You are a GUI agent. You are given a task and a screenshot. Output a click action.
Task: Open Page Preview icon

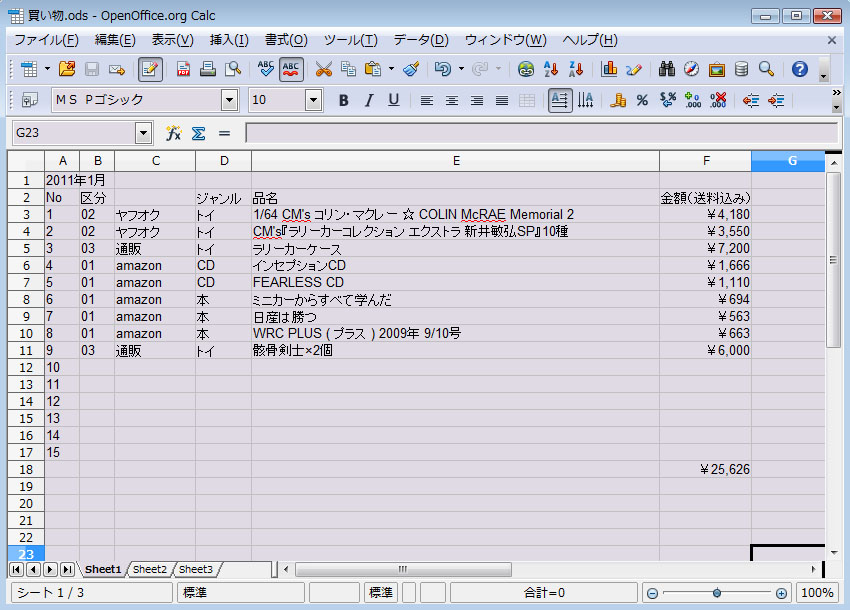click(x=233, y=69)
